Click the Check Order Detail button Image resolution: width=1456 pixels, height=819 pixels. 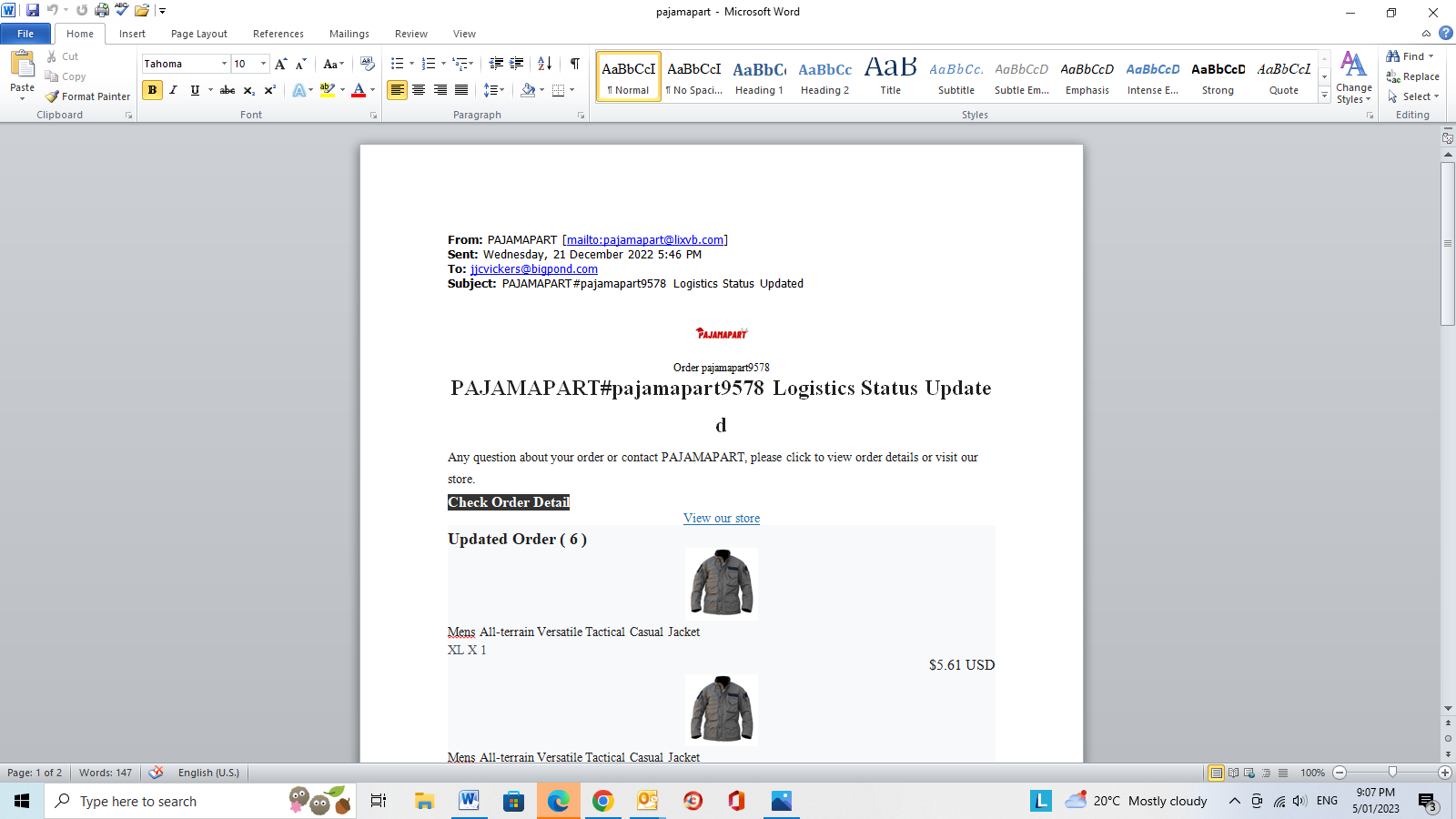tap(509, 502)
